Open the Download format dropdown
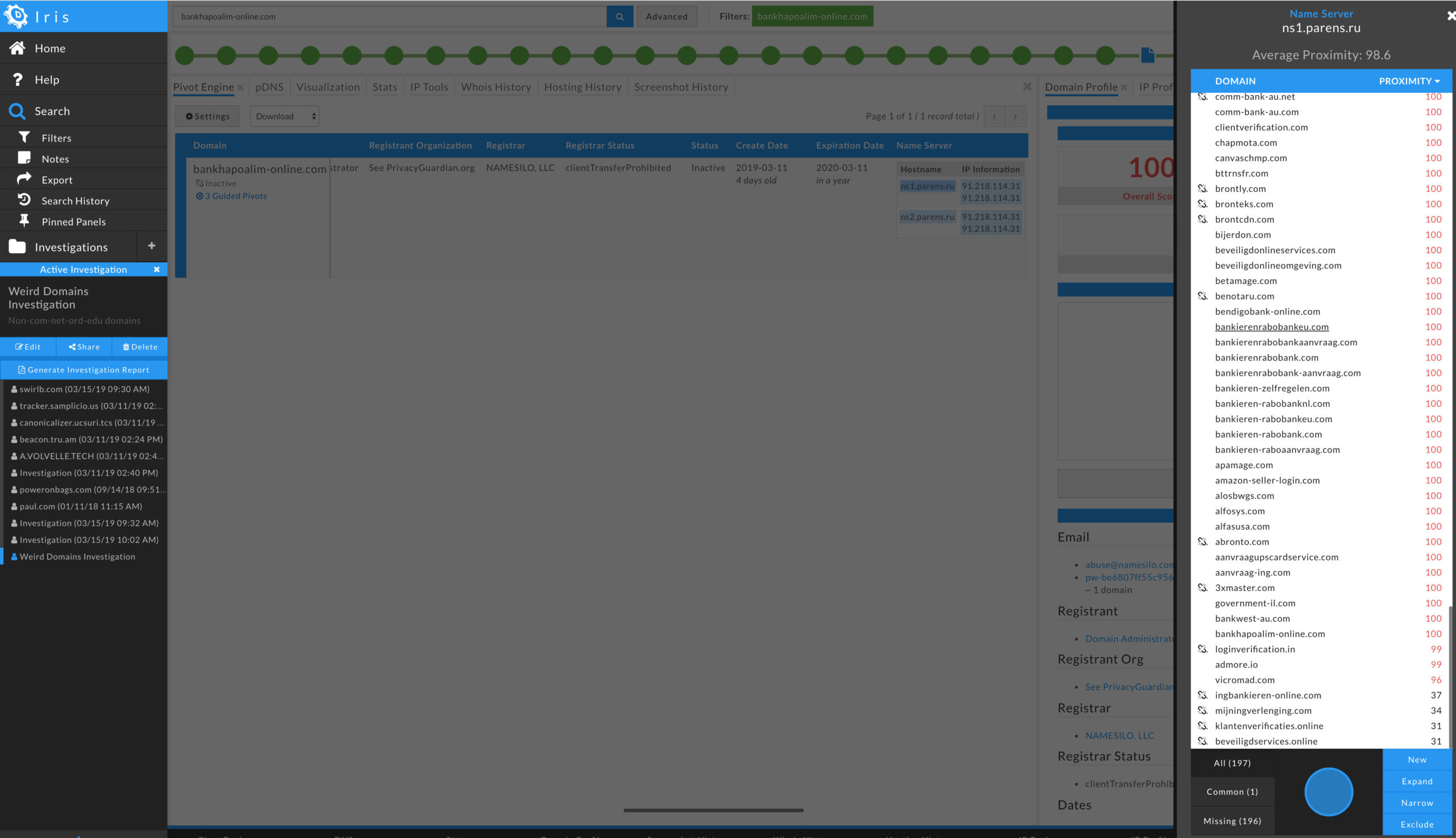The height and width of the screenshot is (838, 1456). [284, 115]
